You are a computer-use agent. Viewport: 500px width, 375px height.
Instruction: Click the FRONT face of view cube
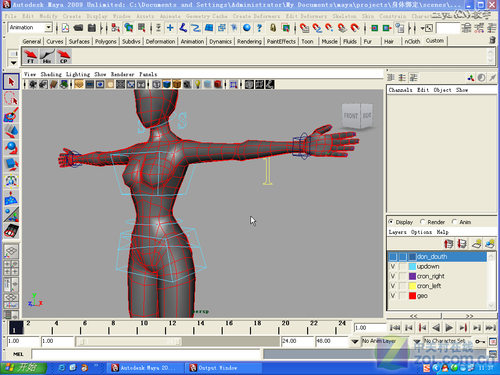[351, 116]
